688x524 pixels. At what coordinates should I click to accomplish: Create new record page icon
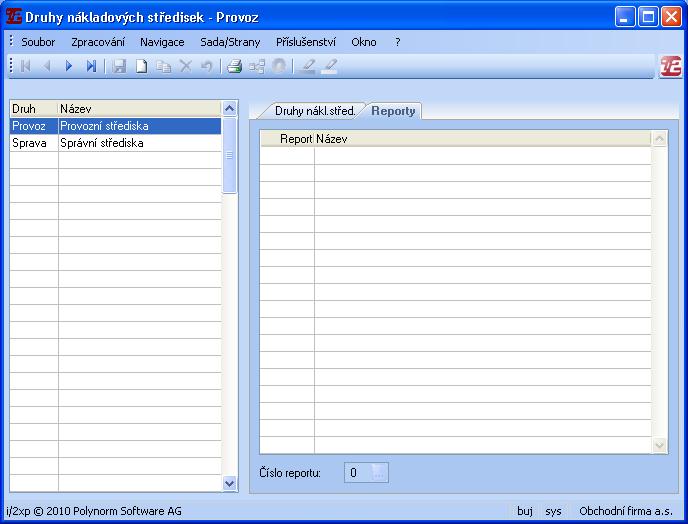(141, 66)
